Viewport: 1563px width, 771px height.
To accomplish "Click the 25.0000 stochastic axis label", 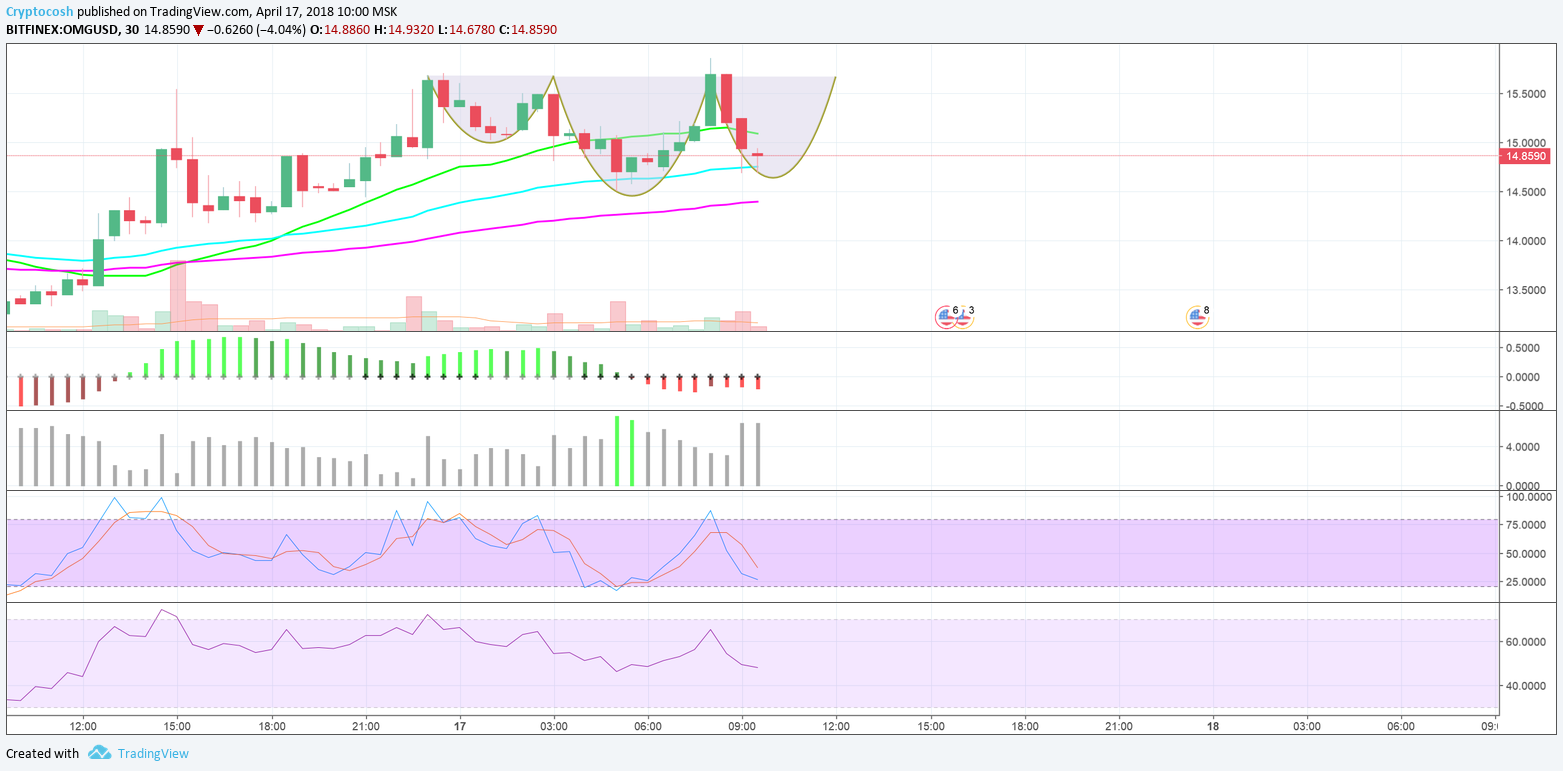I will 1525,582.
